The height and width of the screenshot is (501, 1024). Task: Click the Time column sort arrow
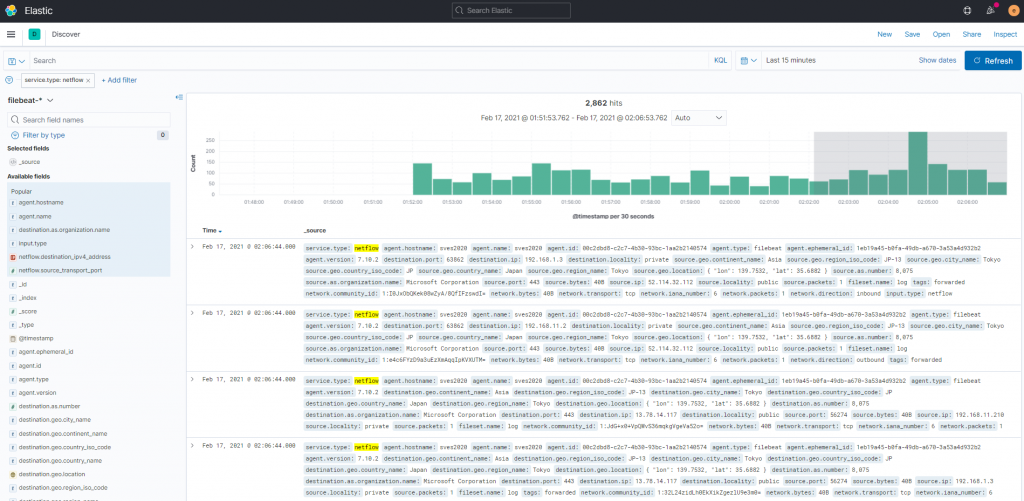(220, 231)
